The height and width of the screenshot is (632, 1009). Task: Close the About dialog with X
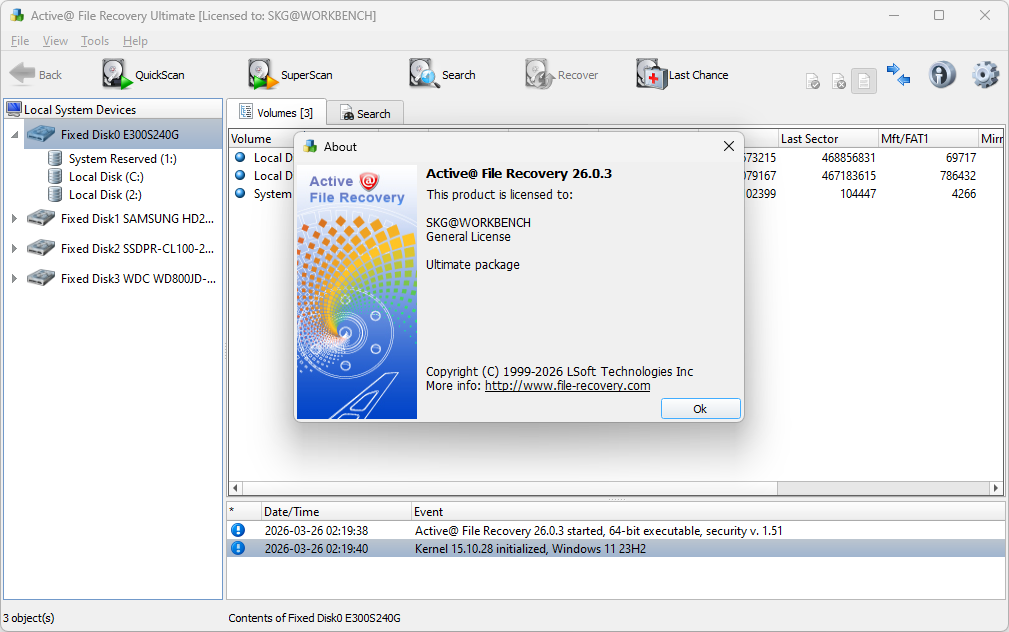coord(728,146)
